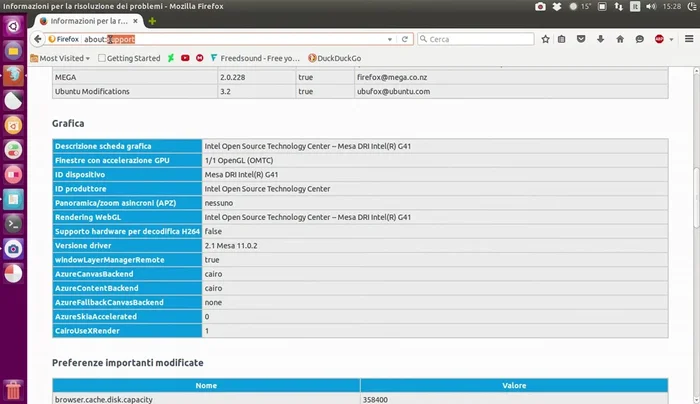Go back with the back arrow
The width and height of the screenshot is (700, 404).
tap(38, 39)
